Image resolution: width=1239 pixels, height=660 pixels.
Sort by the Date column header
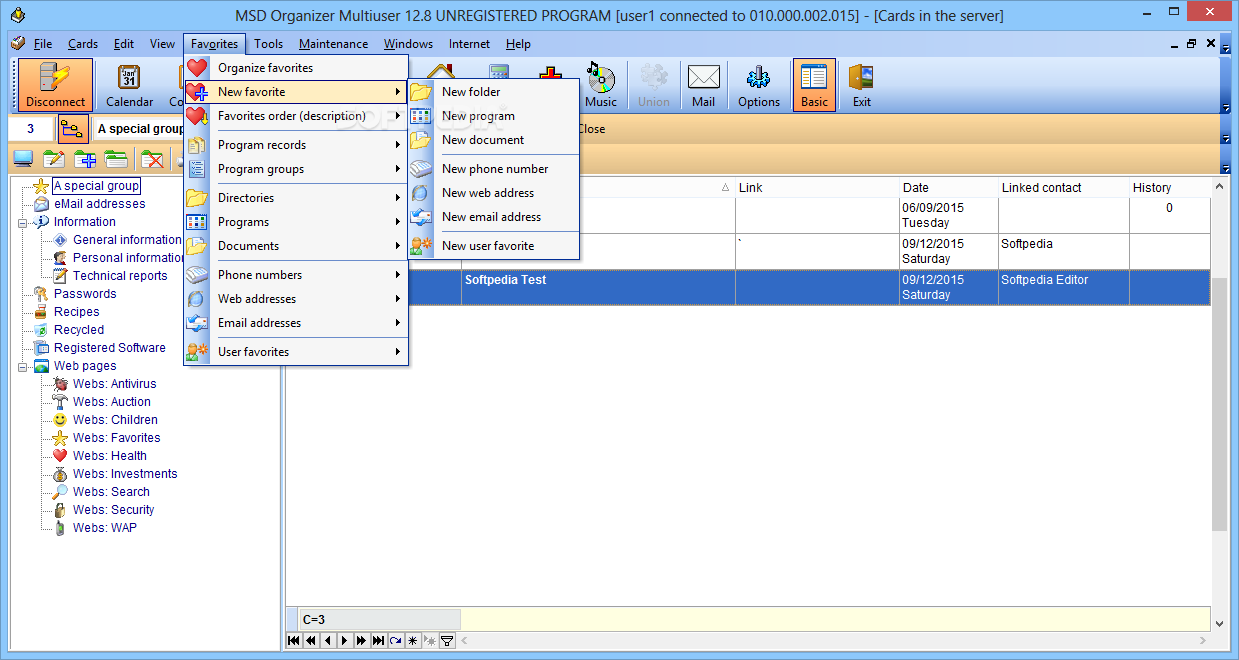coord(948,188)
